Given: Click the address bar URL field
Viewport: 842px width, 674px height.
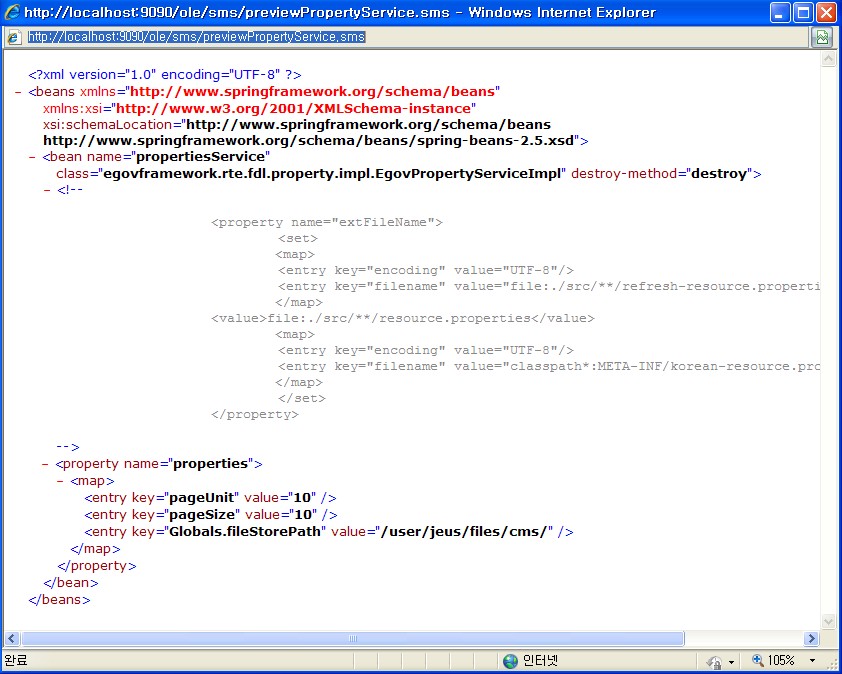Looking at the screenshot, I should coord(400,37).
